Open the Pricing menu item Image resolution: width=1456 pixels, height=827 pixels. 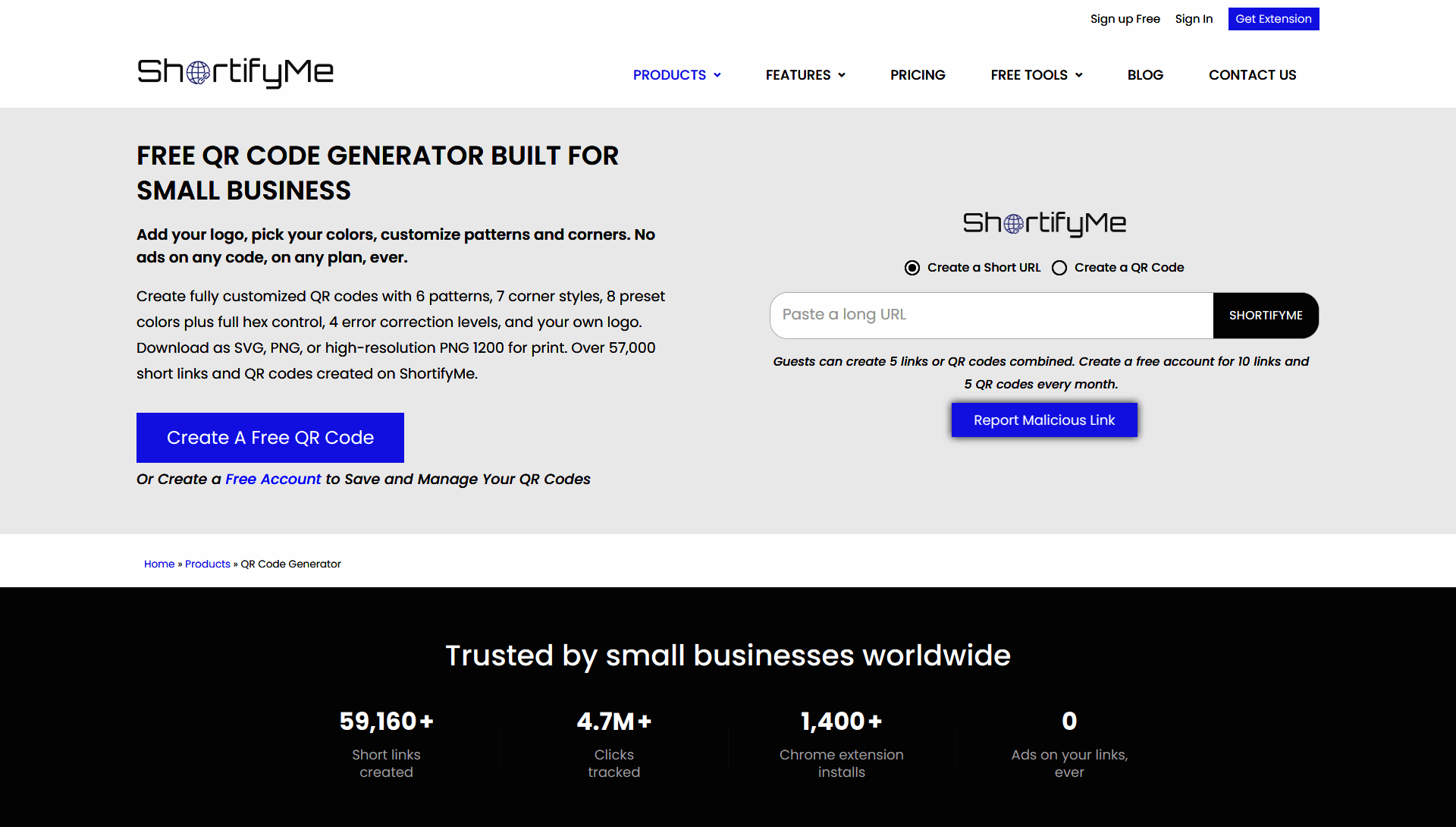point(918,75)
